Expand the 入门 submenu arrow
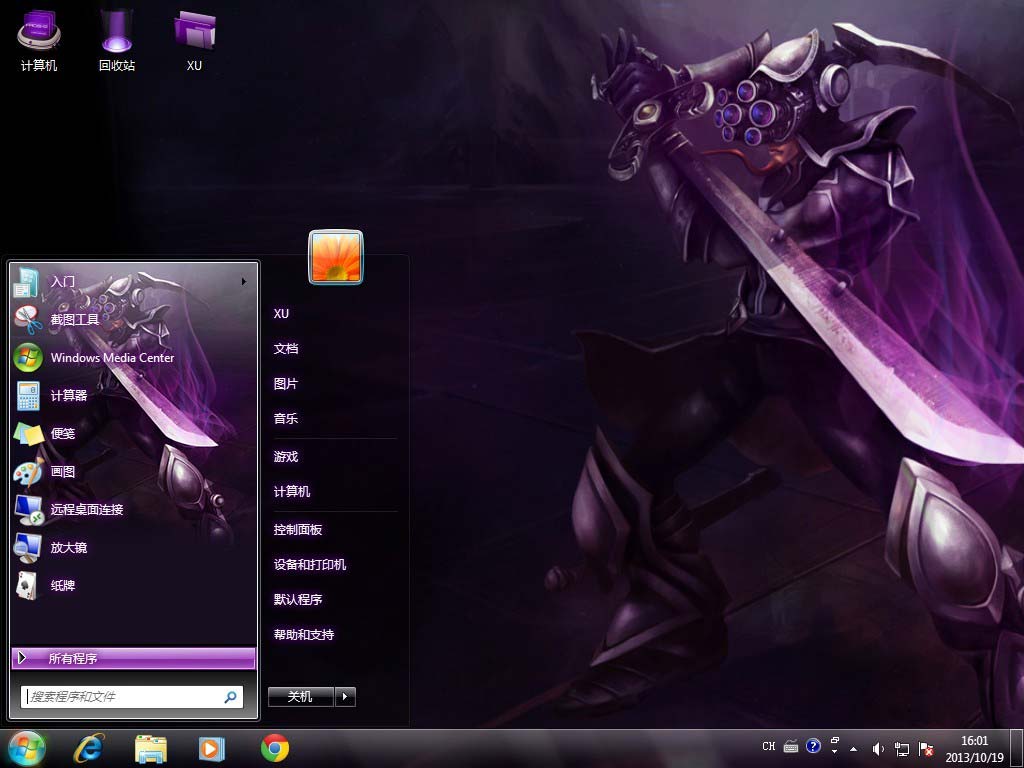Viewport: 1024px width, 768px height. click(x=243, y=282)
